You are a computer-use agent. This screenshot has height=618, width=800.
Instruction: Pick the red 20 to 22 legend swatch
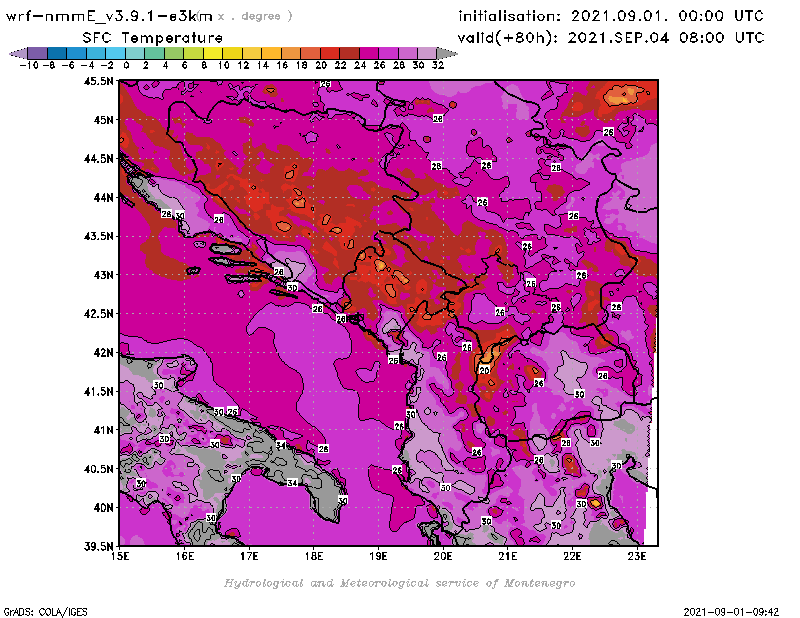coord(330,53)
